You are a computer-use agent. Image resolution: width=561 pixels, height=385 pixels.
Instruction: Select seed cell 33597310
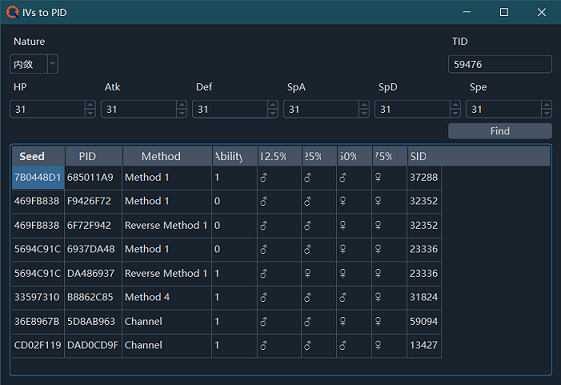point(38,297)
